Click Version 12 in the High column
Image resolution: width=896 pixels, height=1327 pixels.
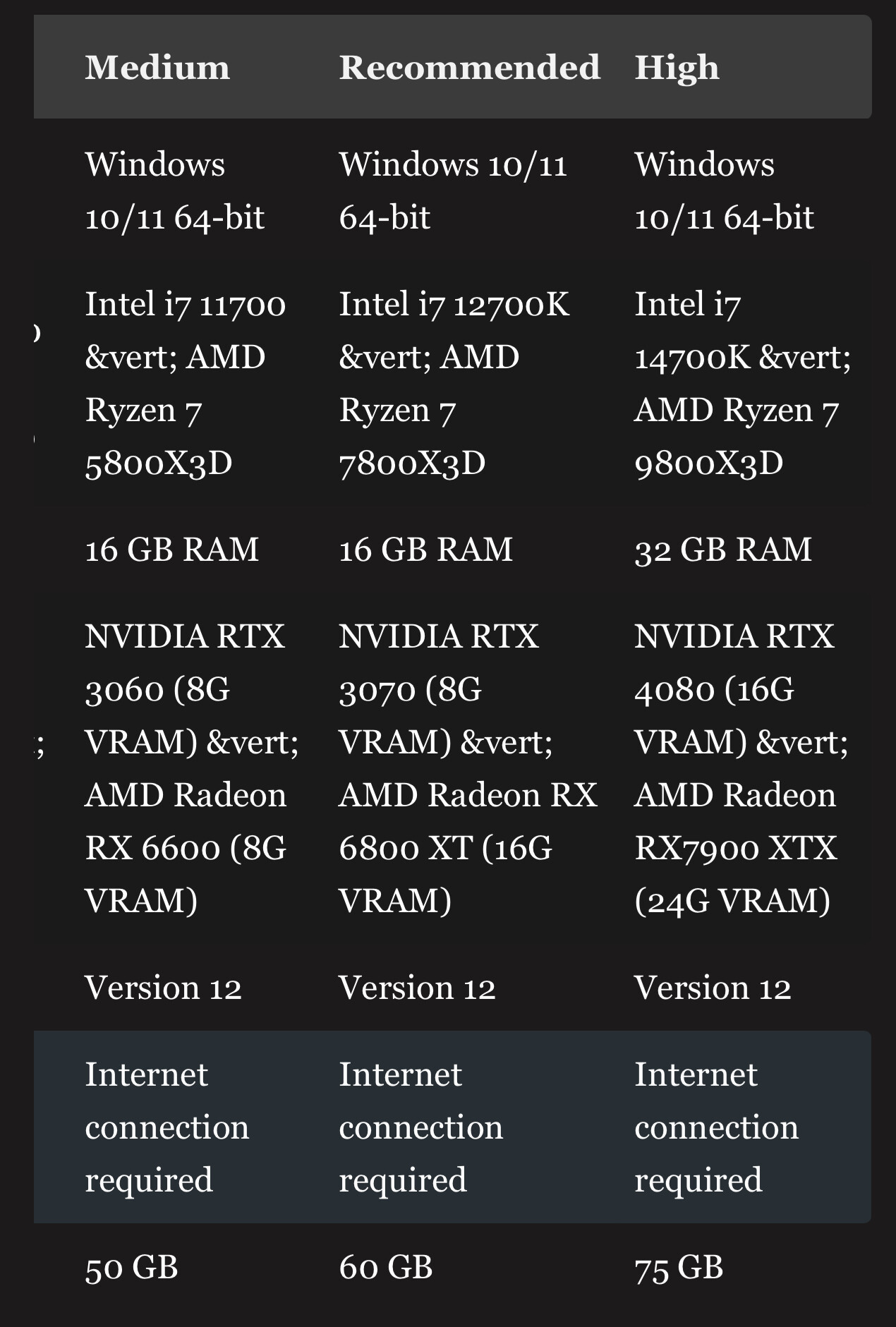[x=713, y=988]
